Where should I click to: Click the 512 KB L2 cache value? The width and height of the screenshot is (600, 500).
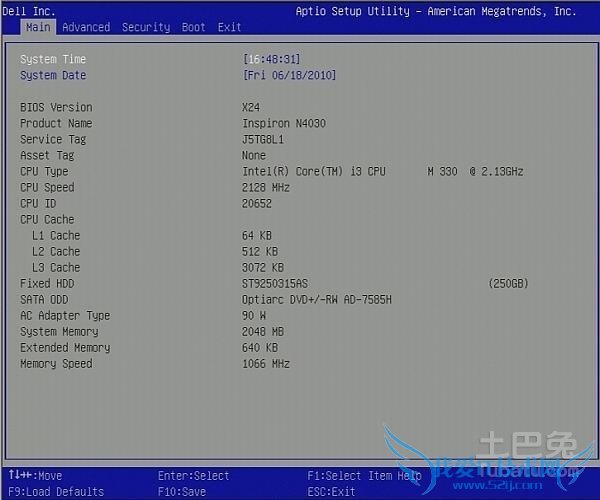(260, 252)
